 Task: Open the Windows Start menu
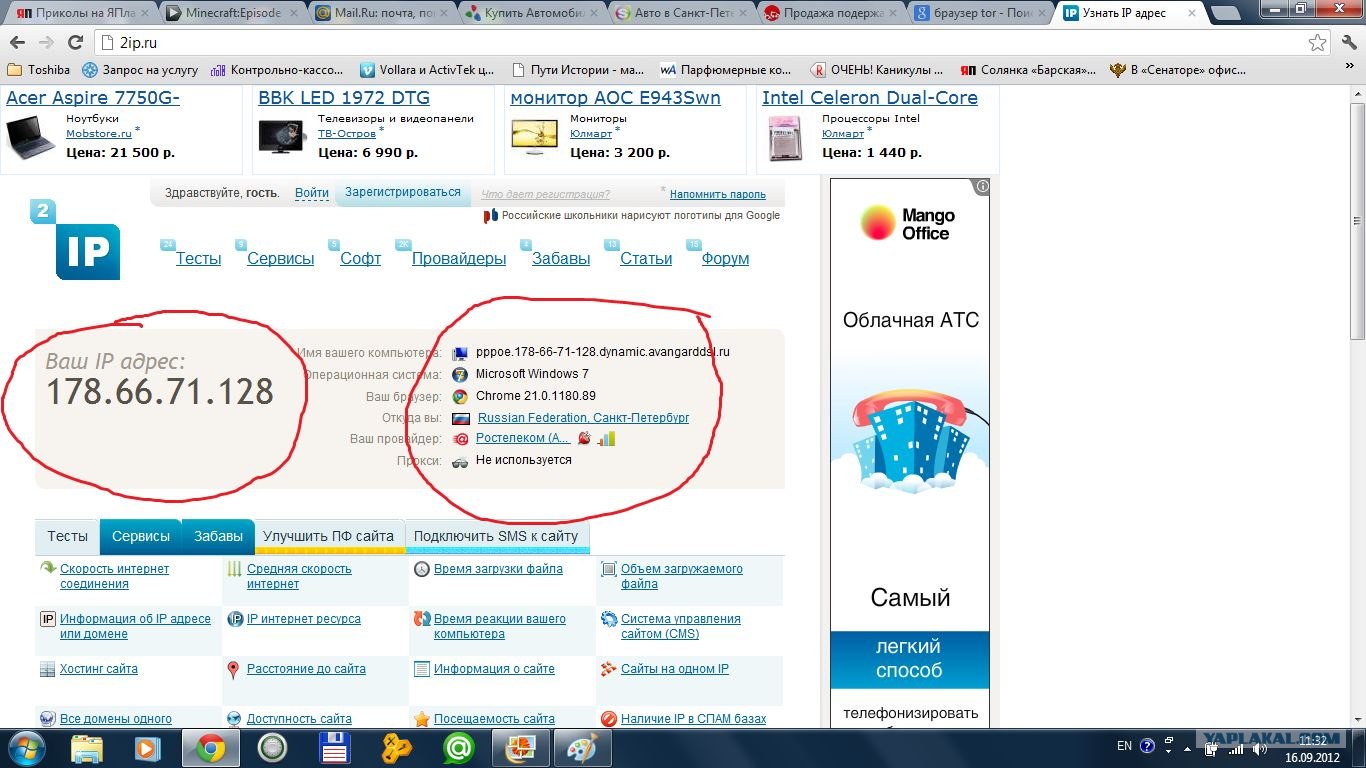[26, 748]
